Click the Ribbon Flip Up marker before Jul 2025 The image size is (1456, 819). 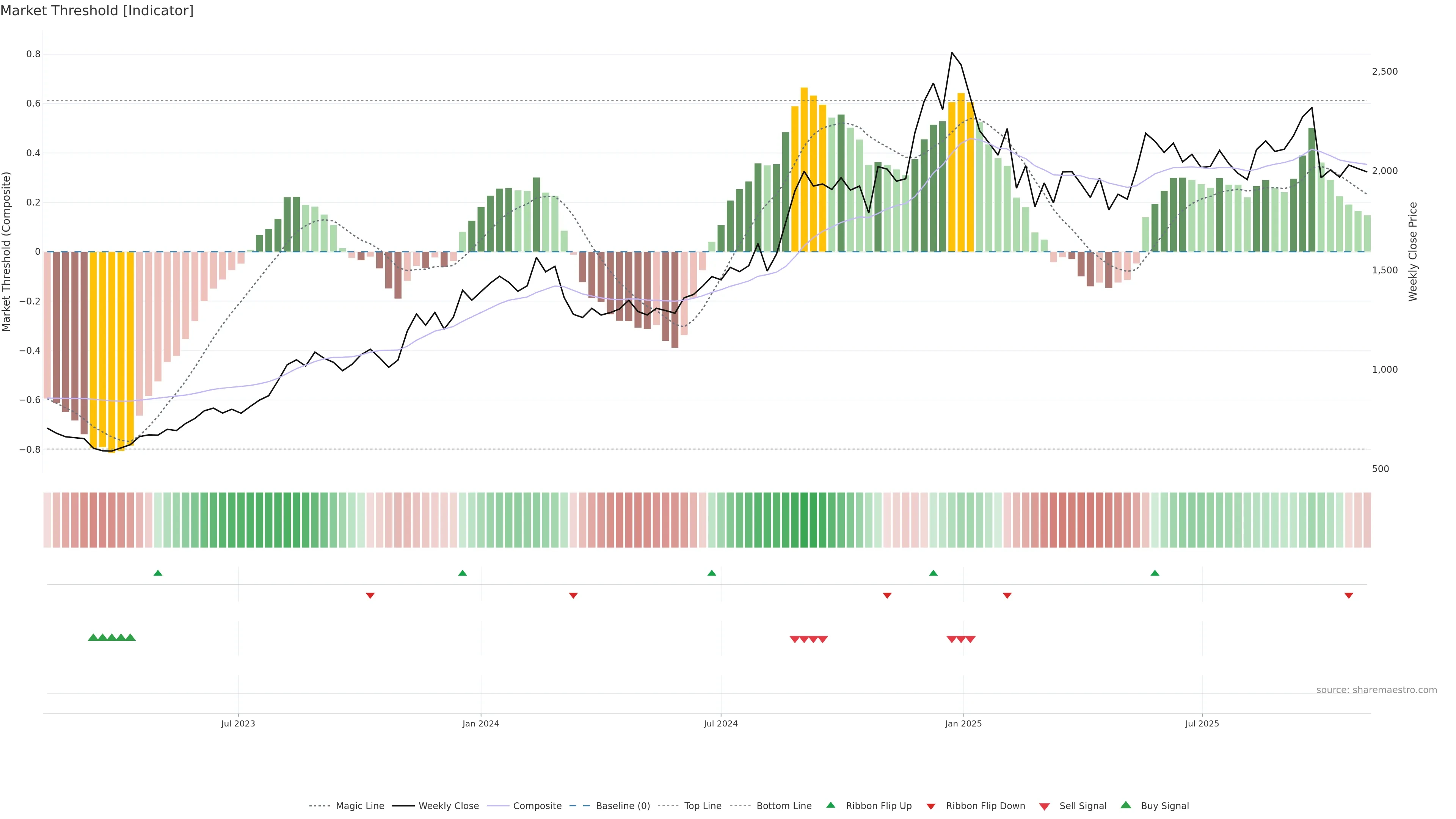(1155, 573)
